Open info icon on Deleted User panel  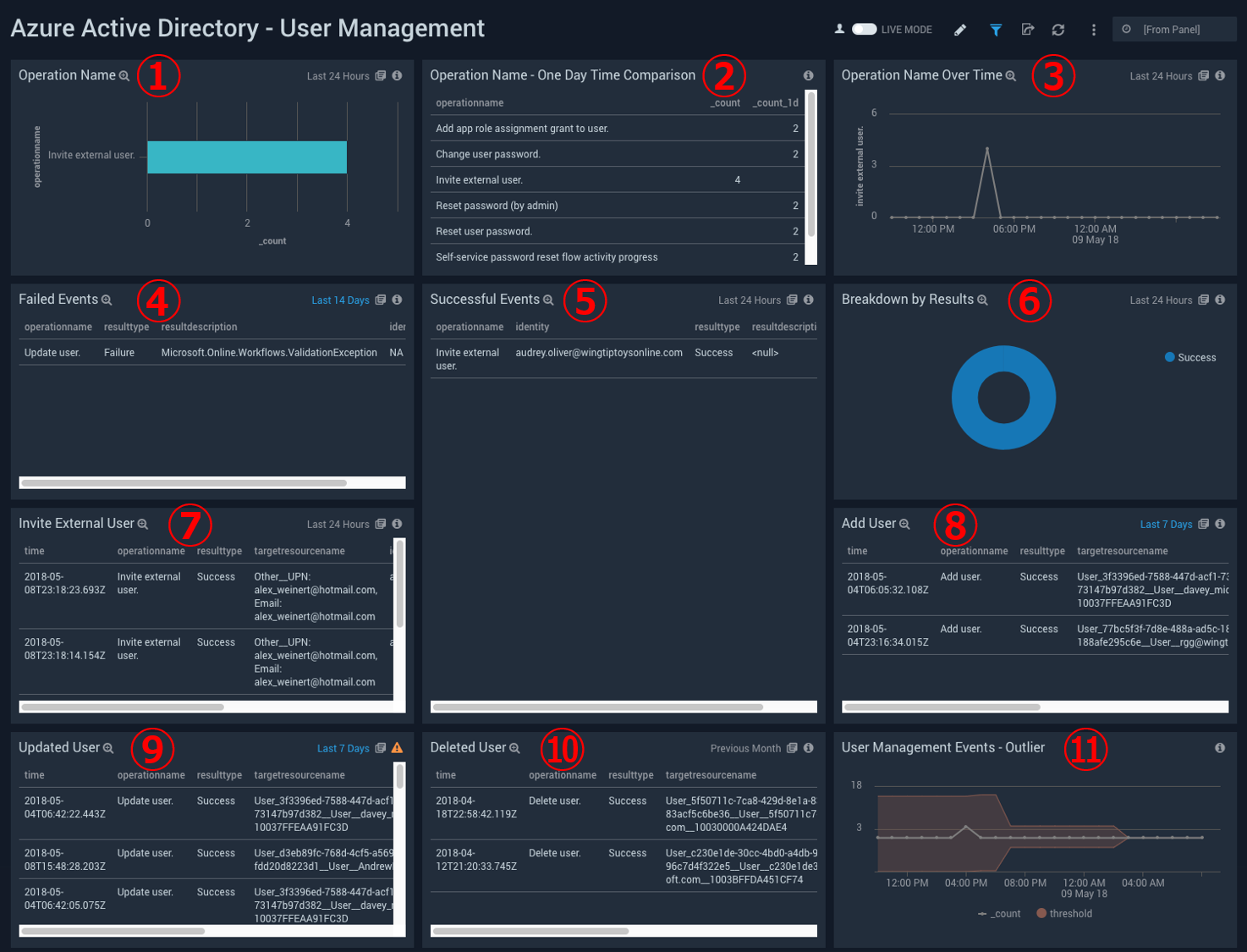tap(808, 749)
